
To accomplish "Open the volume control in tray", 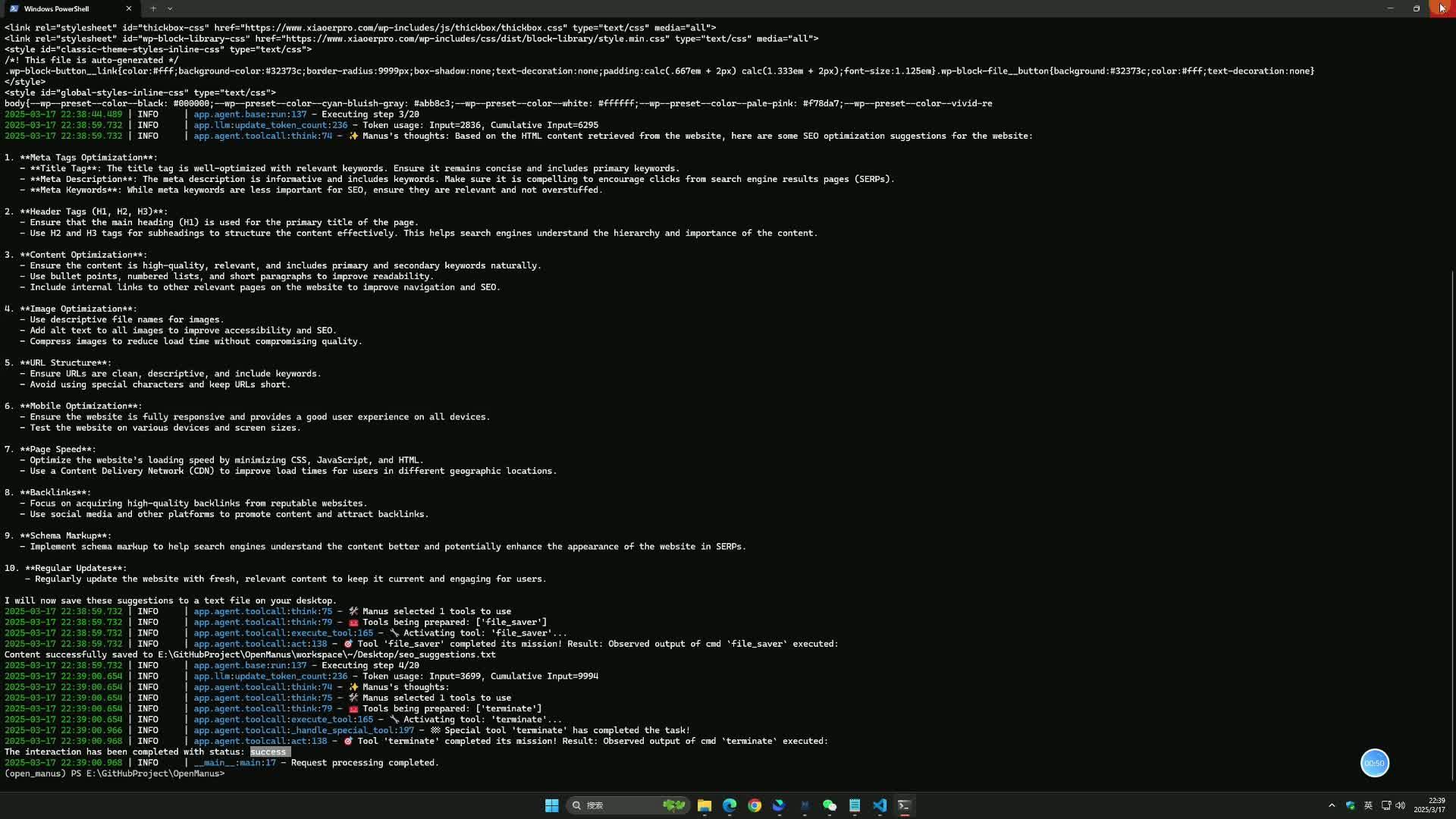I will (1400, 805).
